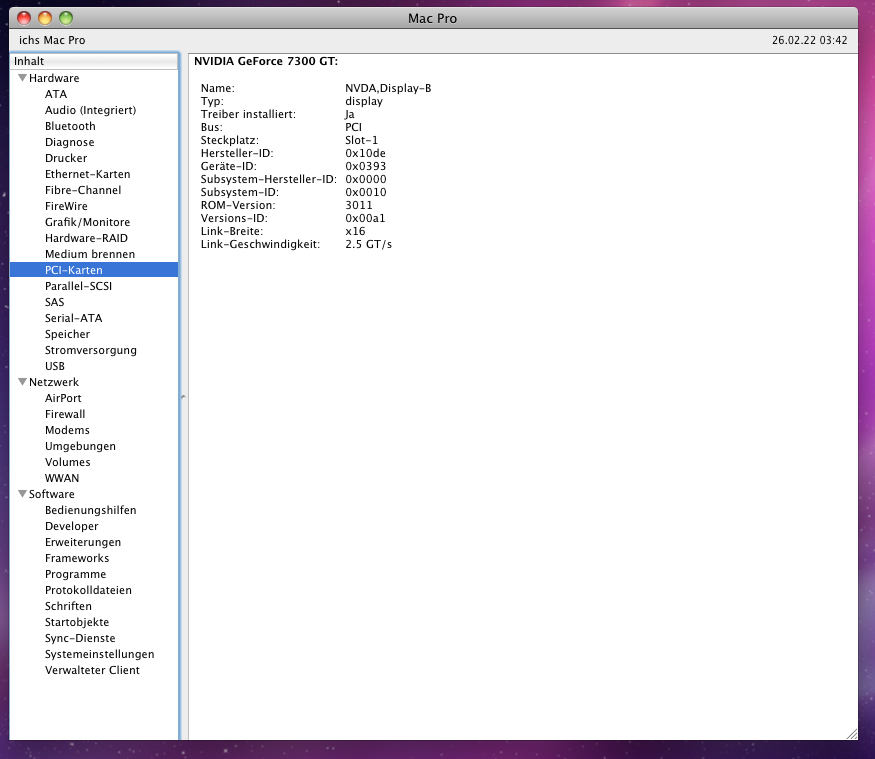The image size is (875, 759).
Task: Click the Link-Breite value x16
Action: click(355, 231)
